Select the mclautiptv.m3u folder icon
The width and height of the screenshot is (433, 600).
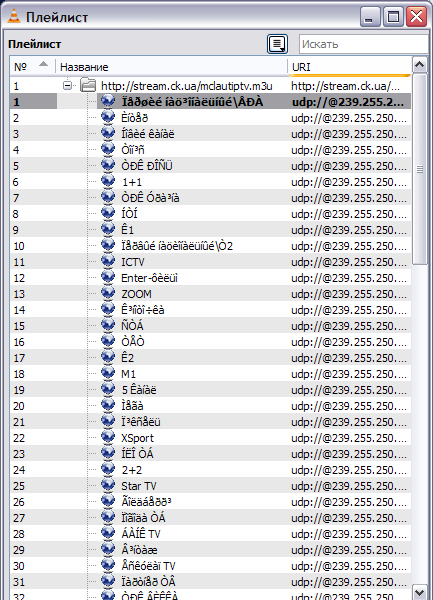coord(88,85)
